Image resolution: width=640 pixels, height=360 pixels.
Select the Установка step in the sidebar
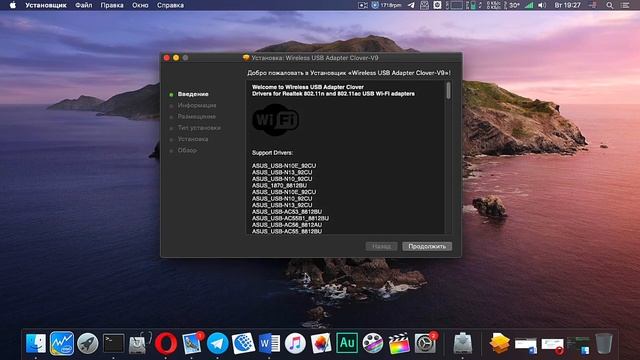pos(193,139)
